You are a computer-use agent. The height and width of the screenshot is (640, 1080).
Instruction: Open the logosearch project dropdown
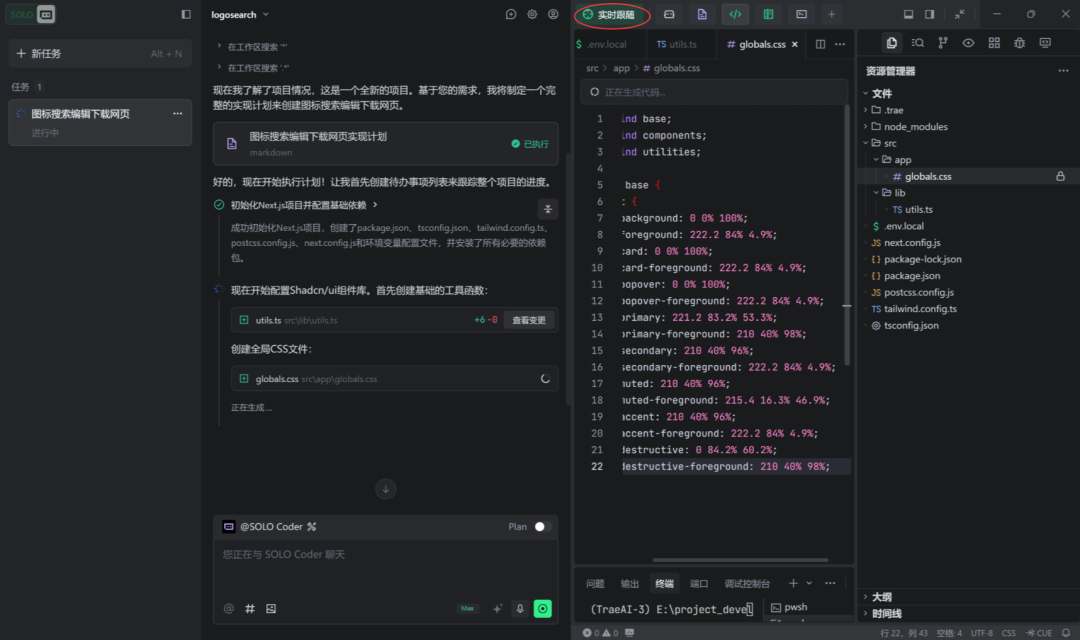tap(240, 15)
